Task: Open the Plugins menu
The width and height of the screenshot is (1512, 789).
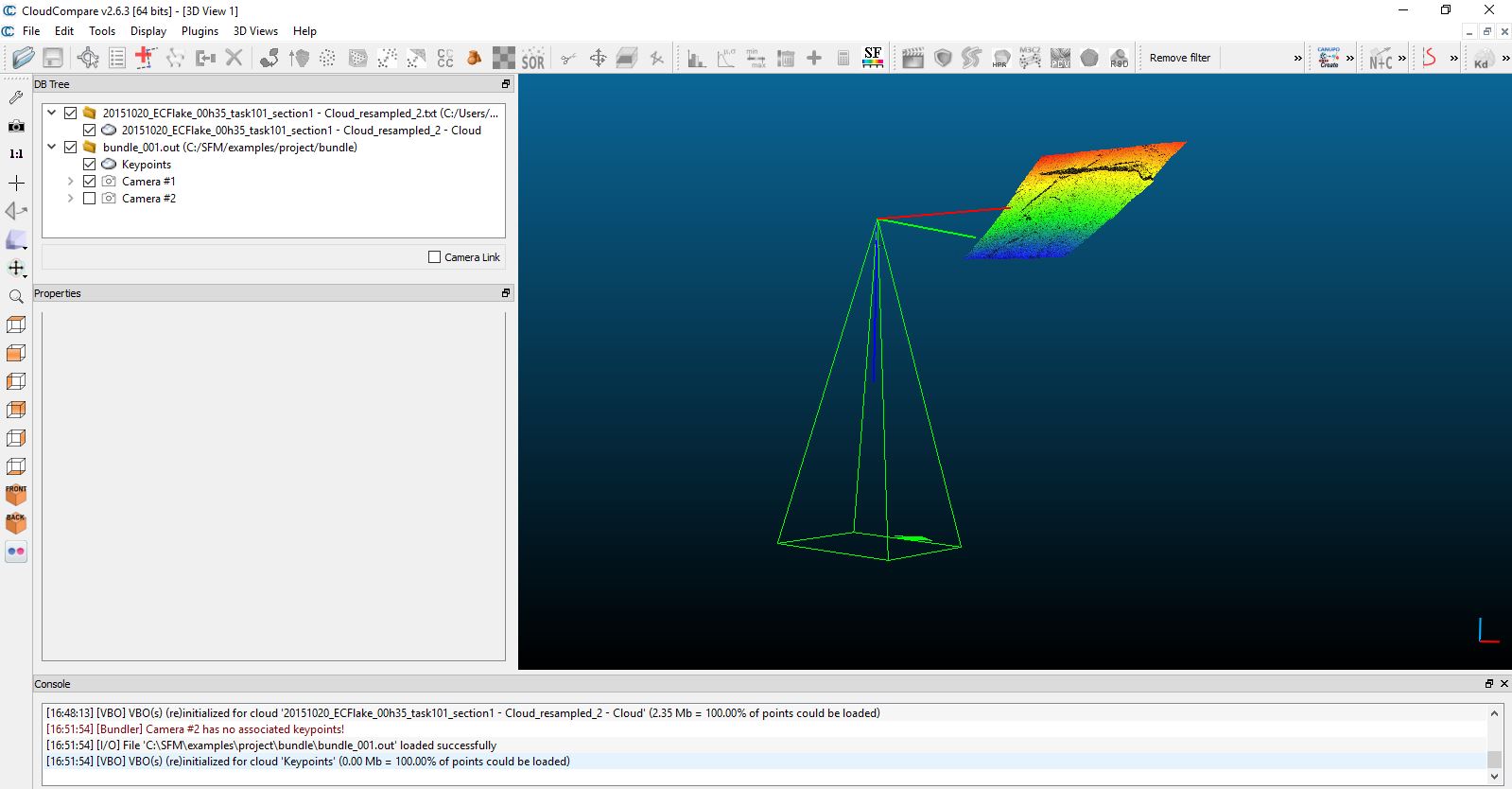Action: (x=200, y=31)
